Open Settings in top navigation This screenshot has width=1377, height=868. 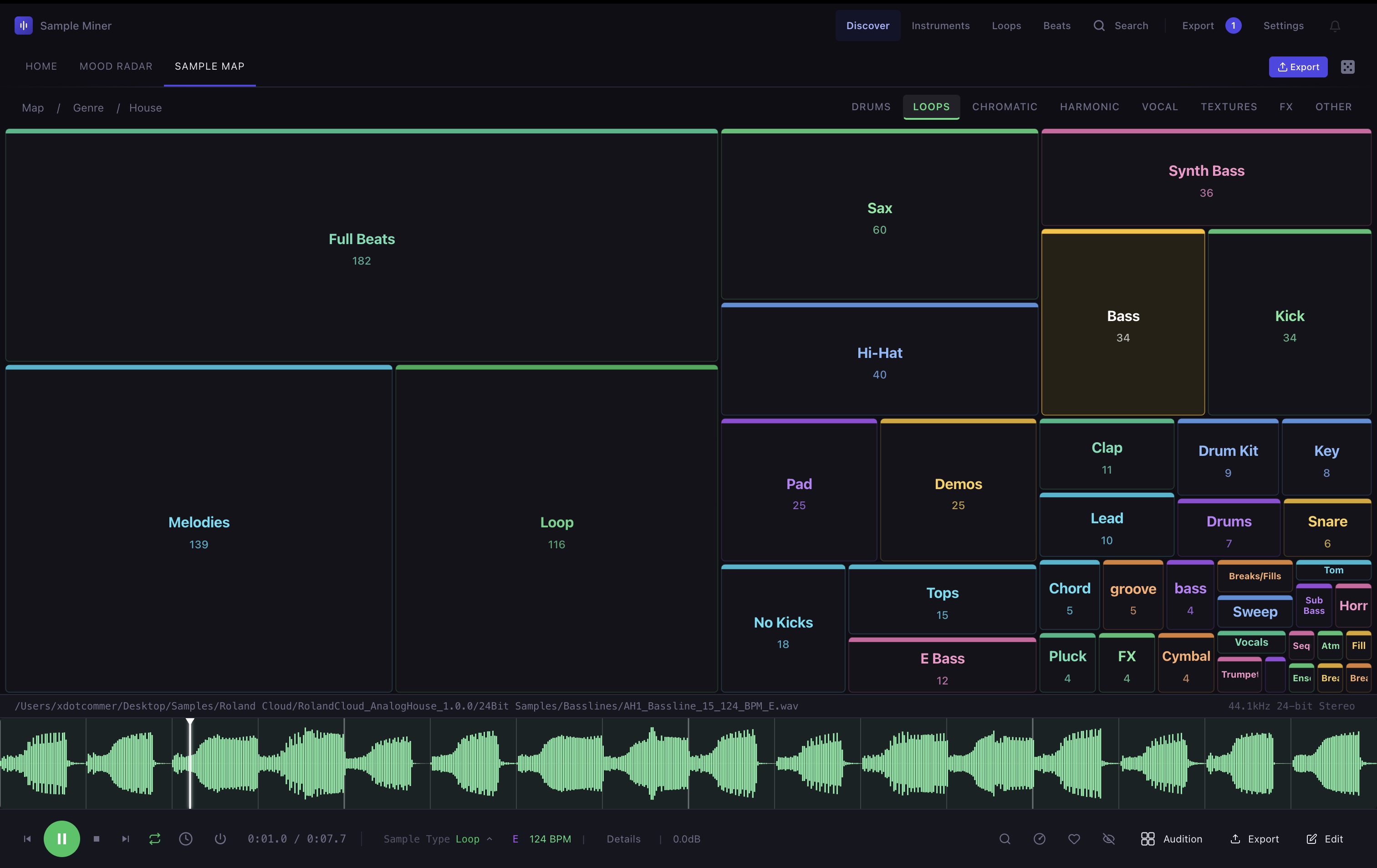(1283, 26)
